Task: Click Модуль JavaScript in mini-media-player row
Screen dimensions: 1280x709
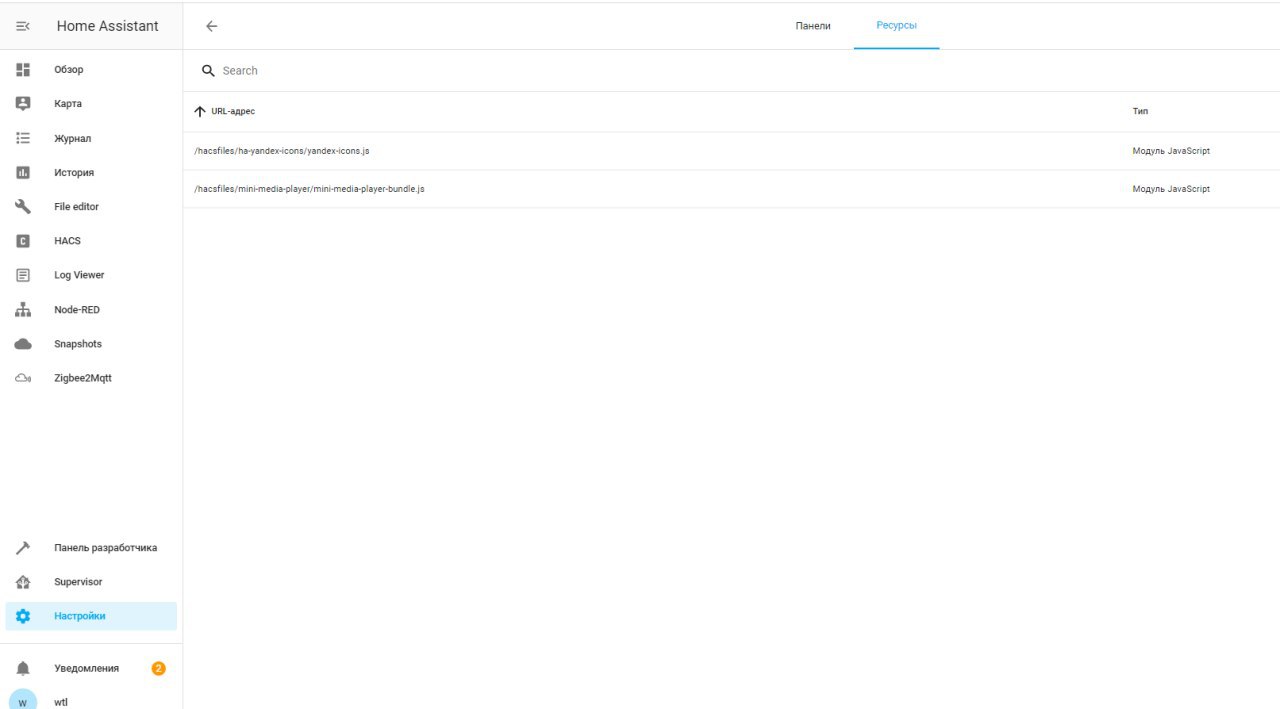Action: [1171, 189]
